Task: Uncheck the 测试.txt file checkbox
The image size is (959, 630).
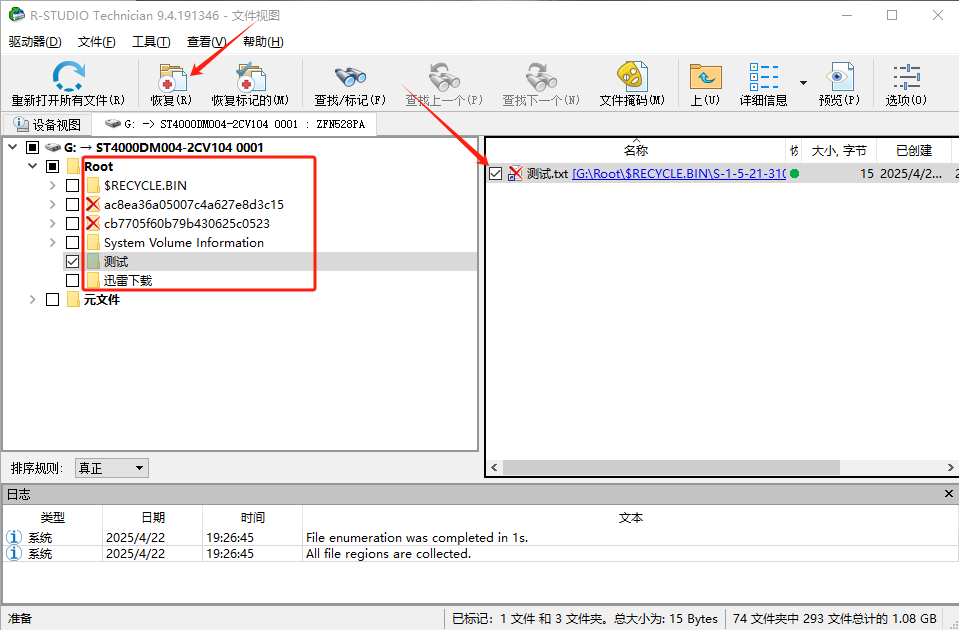Action: tap(496, 173)
